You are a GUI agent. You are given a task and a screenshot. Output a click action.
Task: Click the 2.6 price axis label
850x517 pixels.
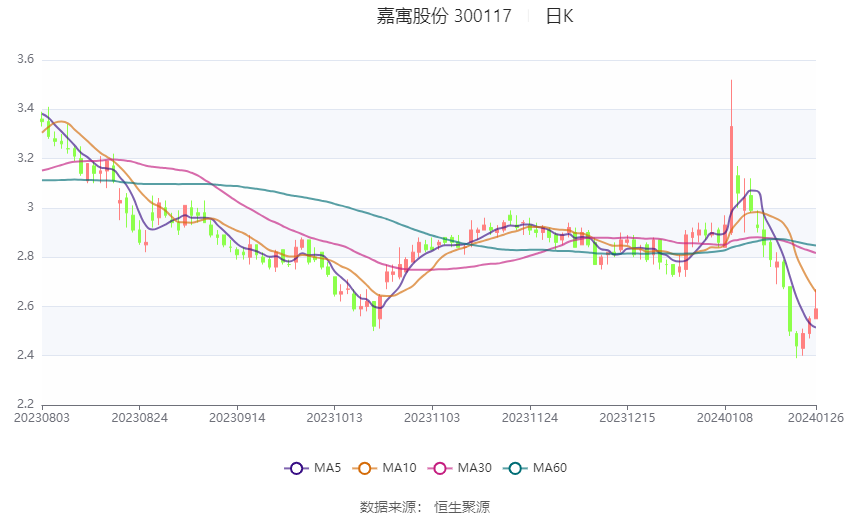click(25, 306)
